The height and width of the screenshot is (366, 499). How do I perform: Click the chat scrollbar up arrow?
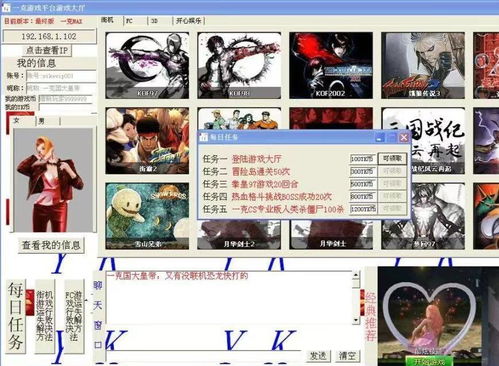pyautogui.click(x=356, y=275)
